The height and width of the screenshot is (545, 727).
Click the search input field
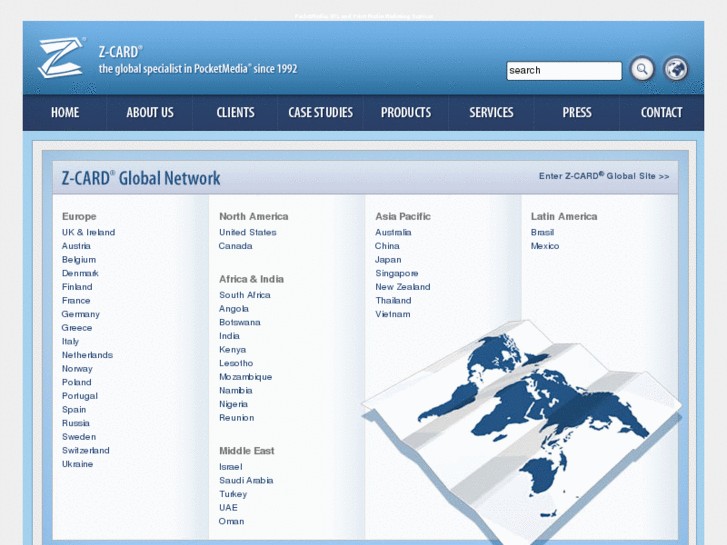(x=564, y=71)
